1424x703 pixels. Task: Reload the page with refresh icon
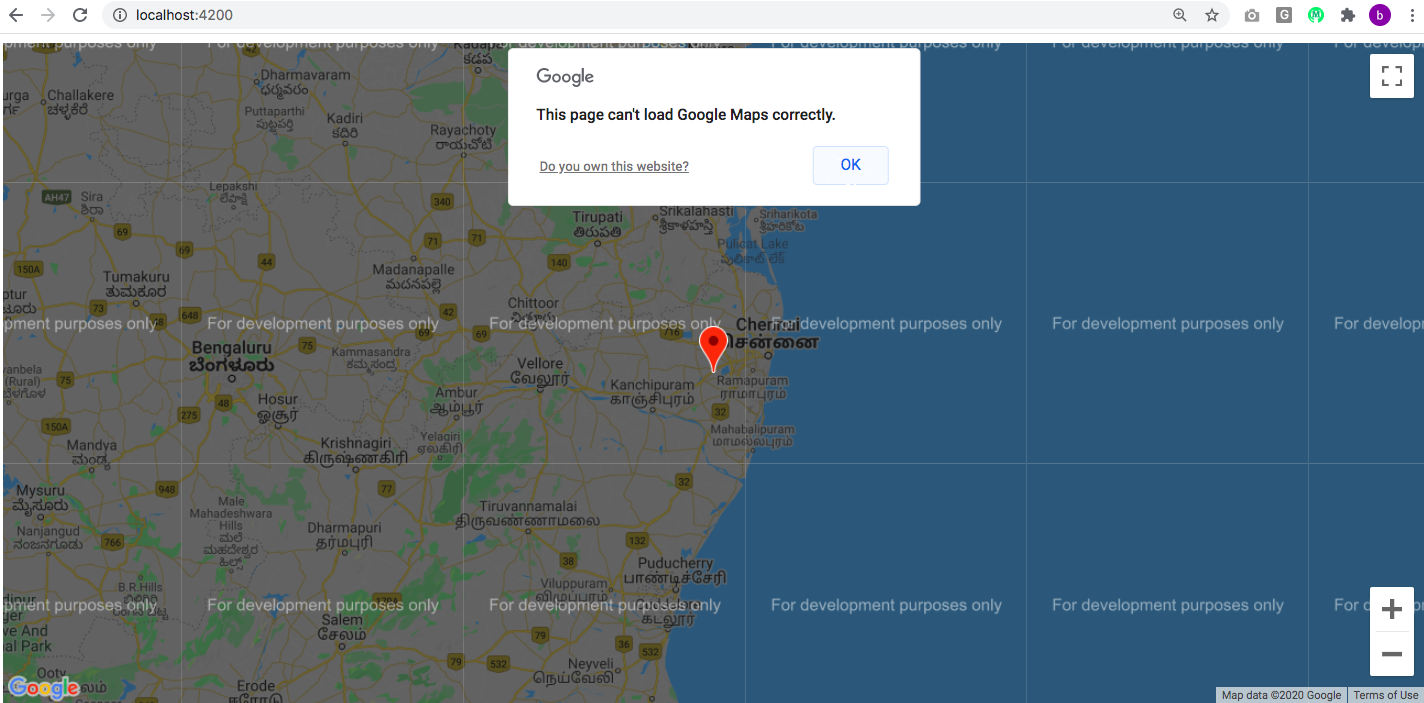pyautogui.click(x=81, y=15)
